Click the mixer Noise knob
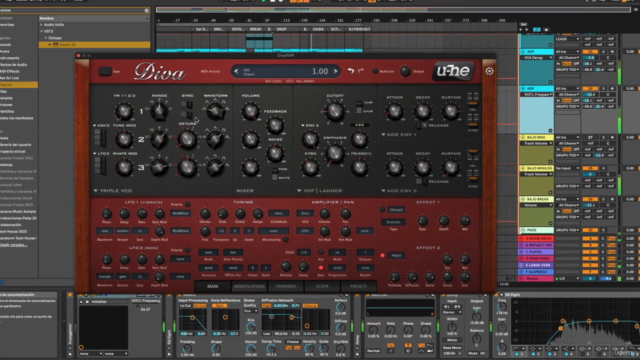Viewport: 640px width, 360px height. (x=275, y=153)
